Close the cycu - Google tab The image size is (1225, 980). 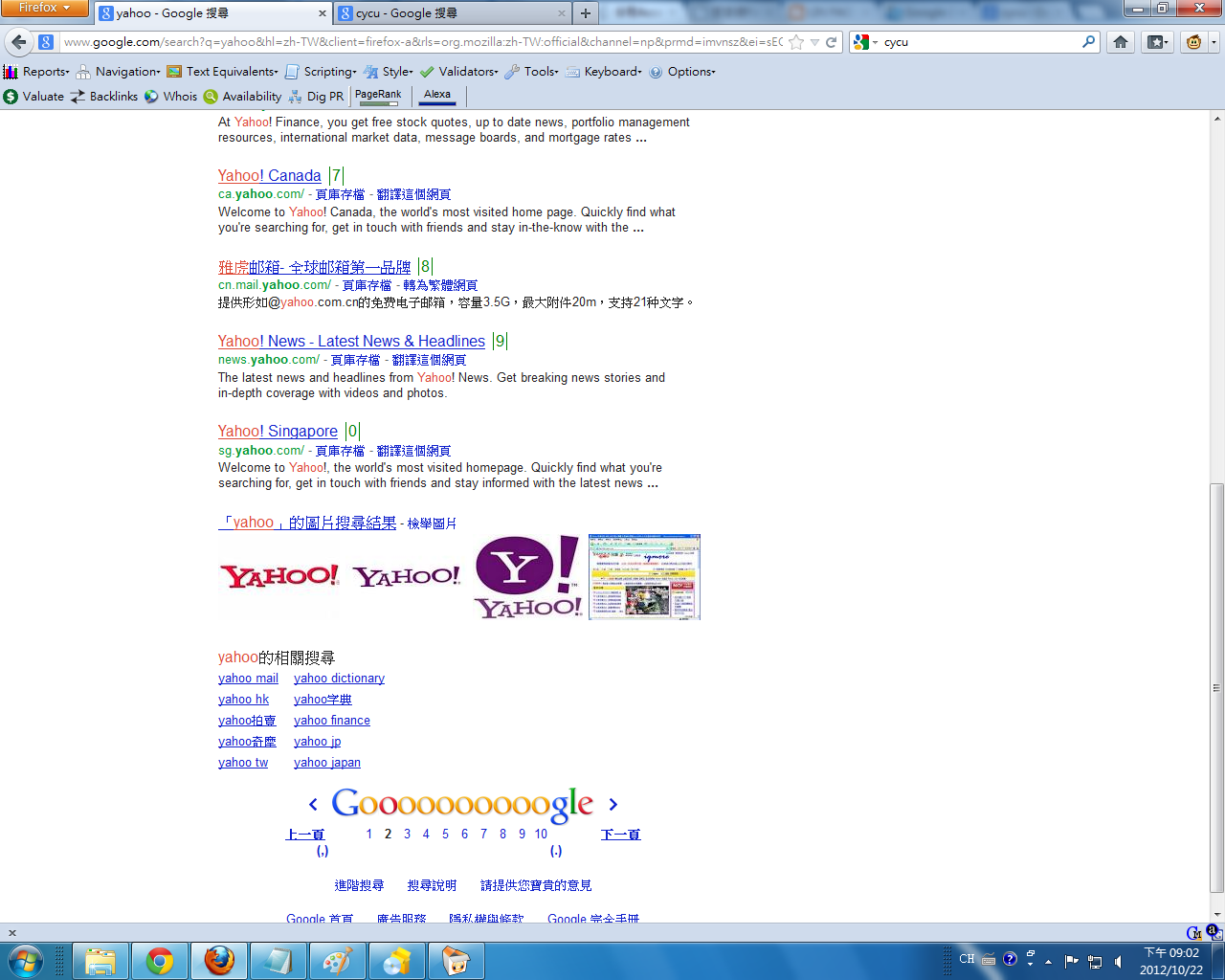coord(561,13)
